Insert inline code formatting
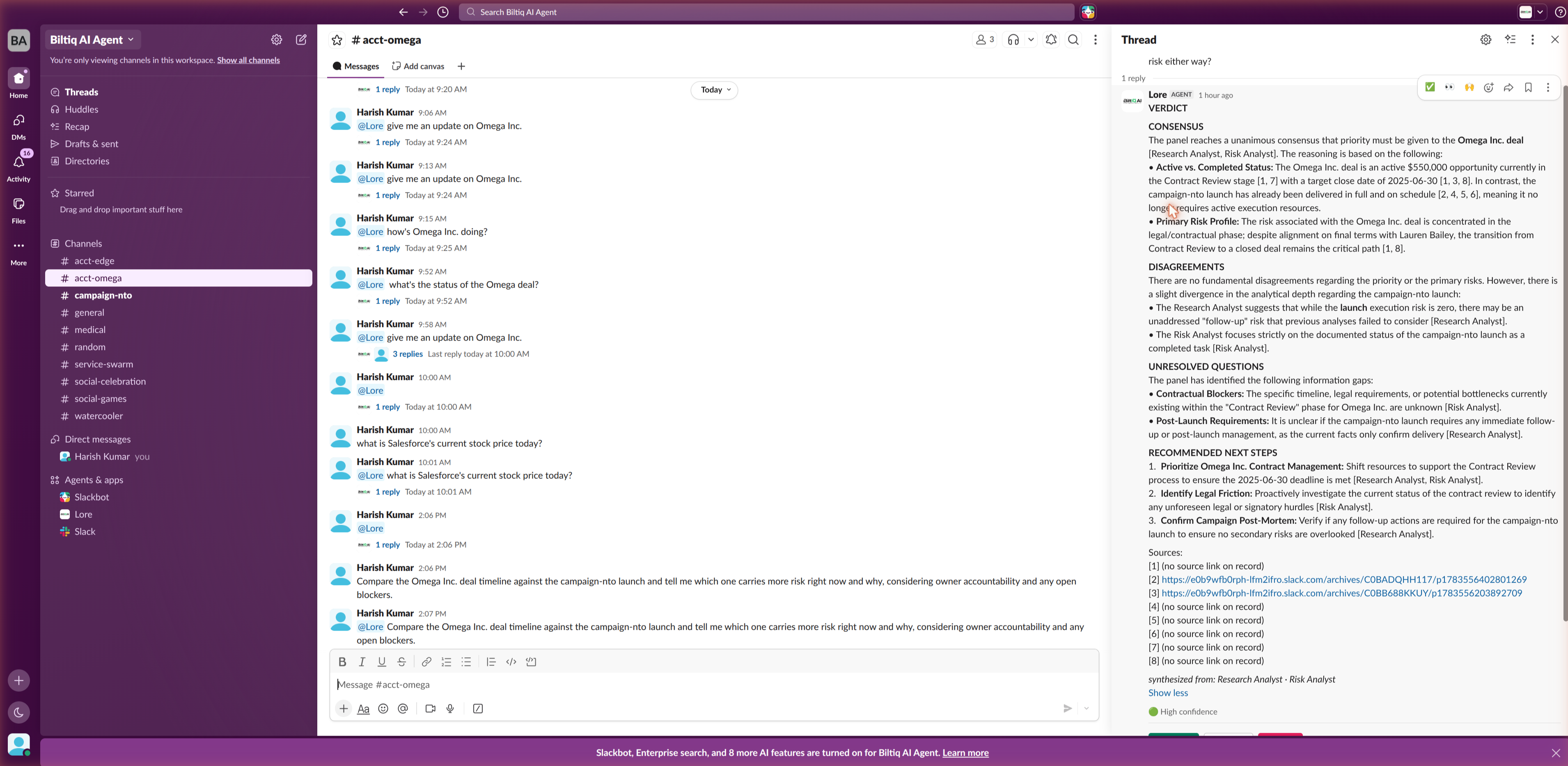 pos(511,662)
